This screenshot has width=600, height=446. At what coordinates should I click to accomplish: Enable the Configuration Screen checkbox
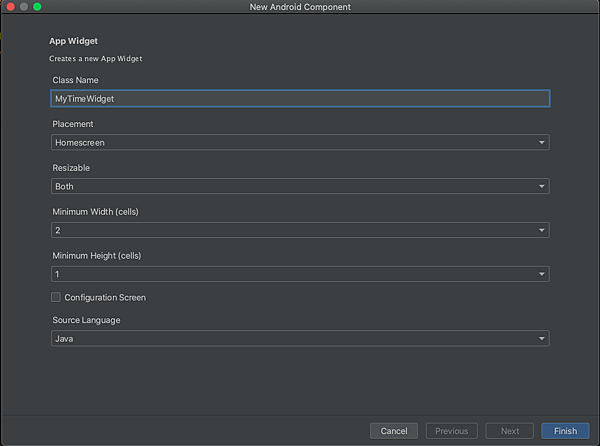[56, 297]
